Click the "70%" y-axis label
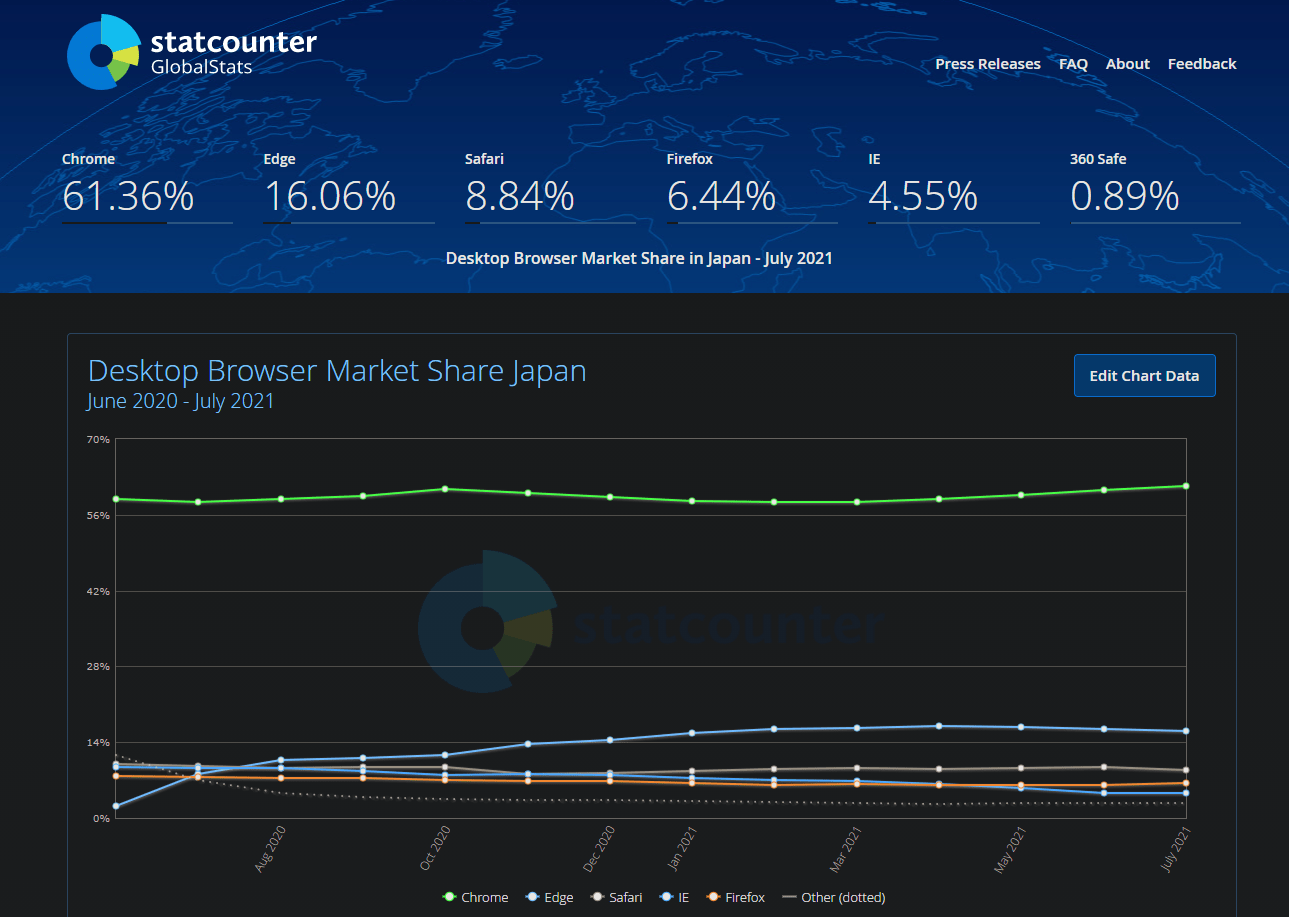Screen dimensions: 1289x917 (x=98, y=439)
